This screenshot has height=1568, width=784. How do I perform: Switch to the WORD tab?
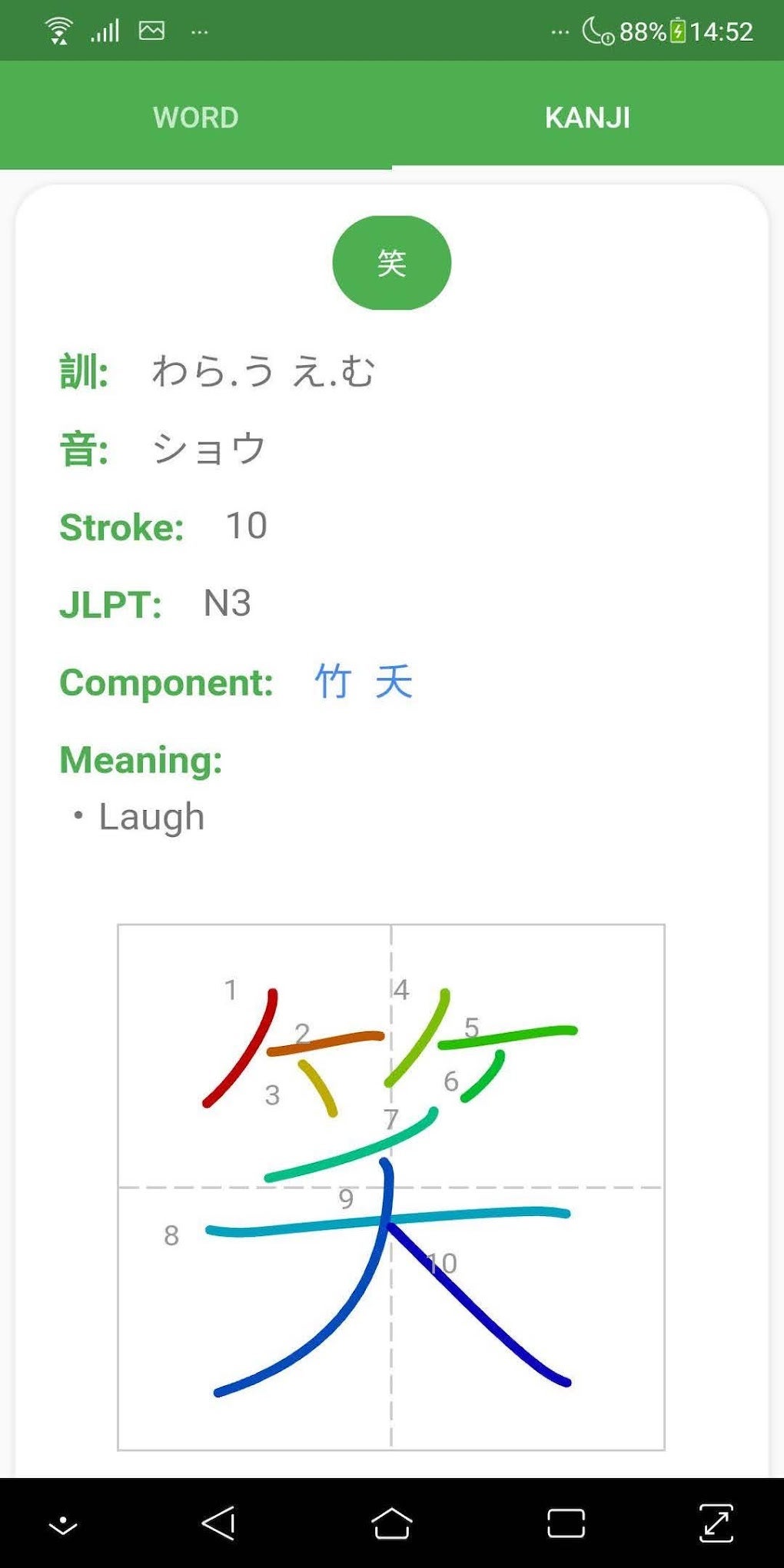[x=196, y=118]
